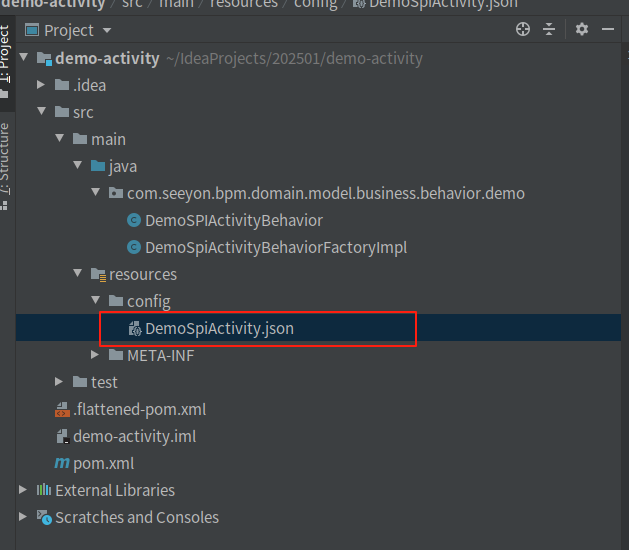Screen dimensions: 629x550
Task: Collapse the src folder
Action: (x=41, y=112)
